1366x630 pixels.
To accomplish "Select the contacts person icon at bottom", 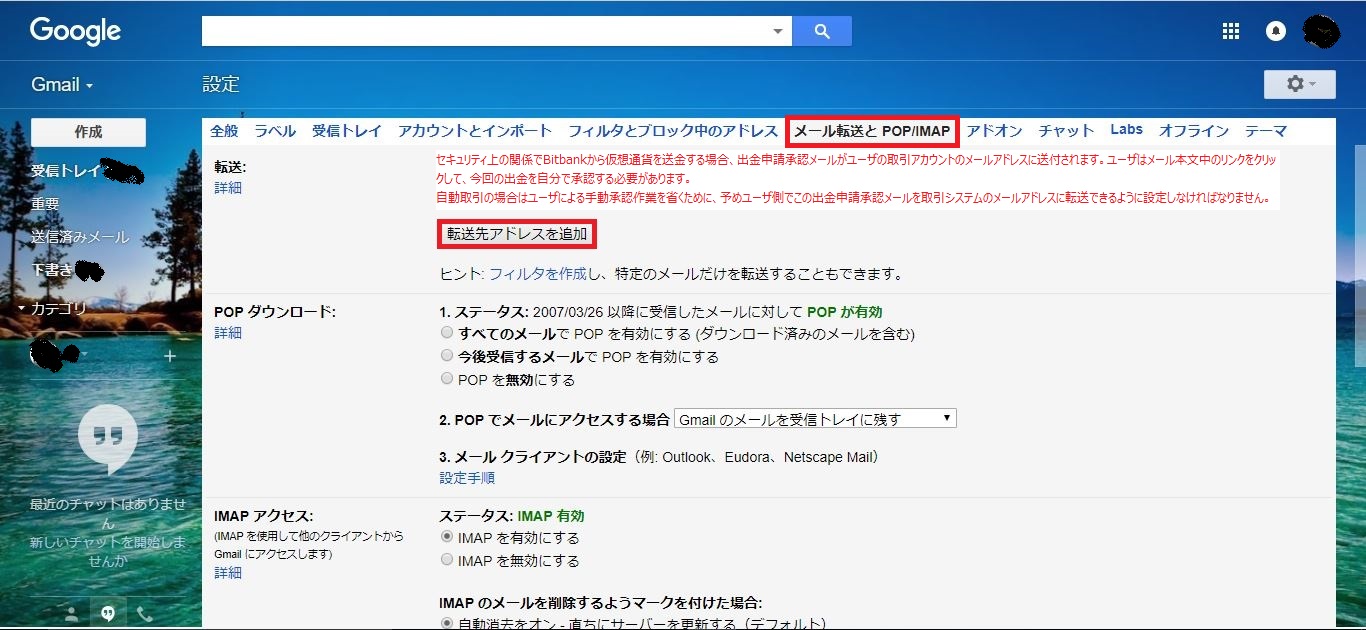I will 69,613.
